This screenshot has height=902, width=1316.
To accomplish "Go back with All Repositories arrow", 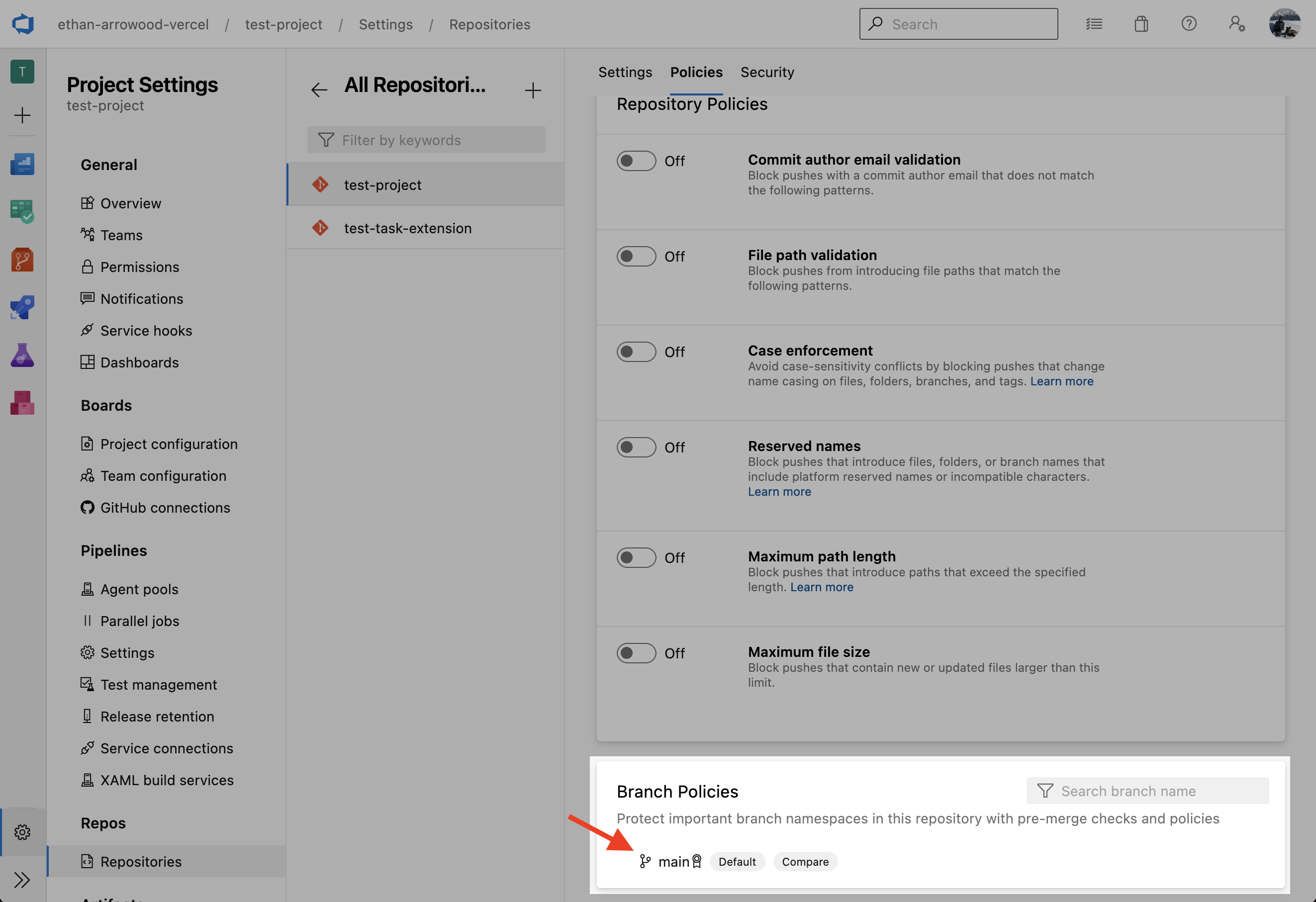I will (x=319, y=90).
